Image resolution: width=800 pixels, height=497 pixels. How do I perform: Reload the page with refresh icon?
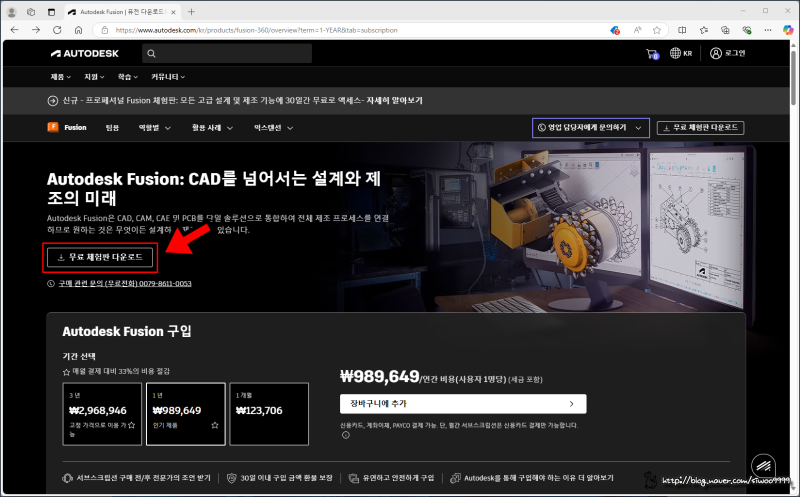click(57, 30)
